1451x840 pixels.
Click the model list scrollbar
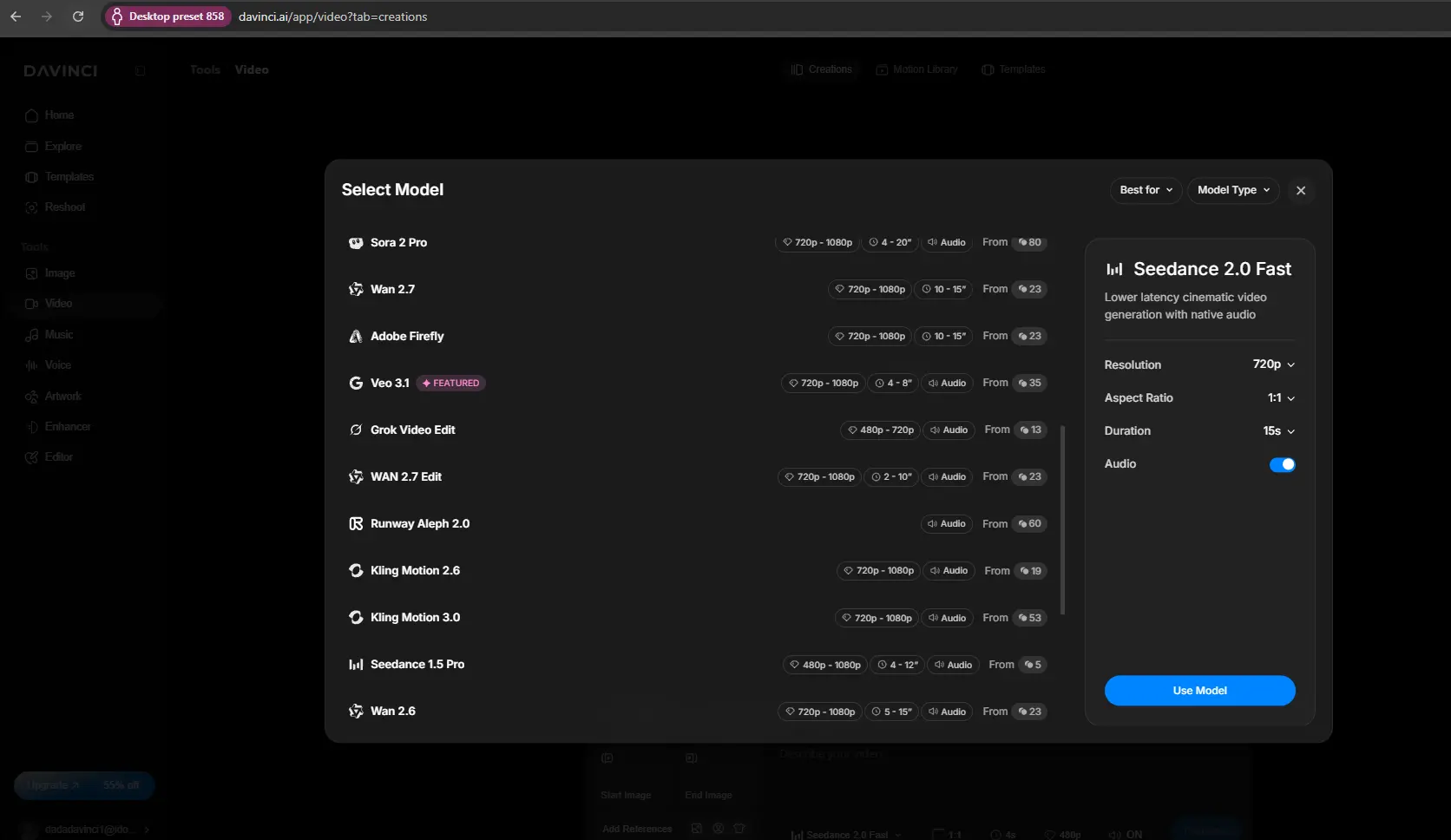[1063, 519]
